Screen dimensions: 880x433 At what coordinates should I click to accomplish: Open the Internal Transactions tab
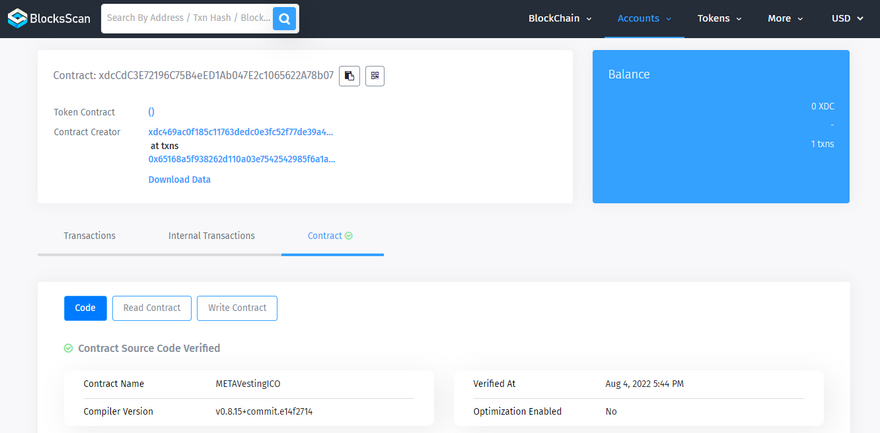[211, 236]
